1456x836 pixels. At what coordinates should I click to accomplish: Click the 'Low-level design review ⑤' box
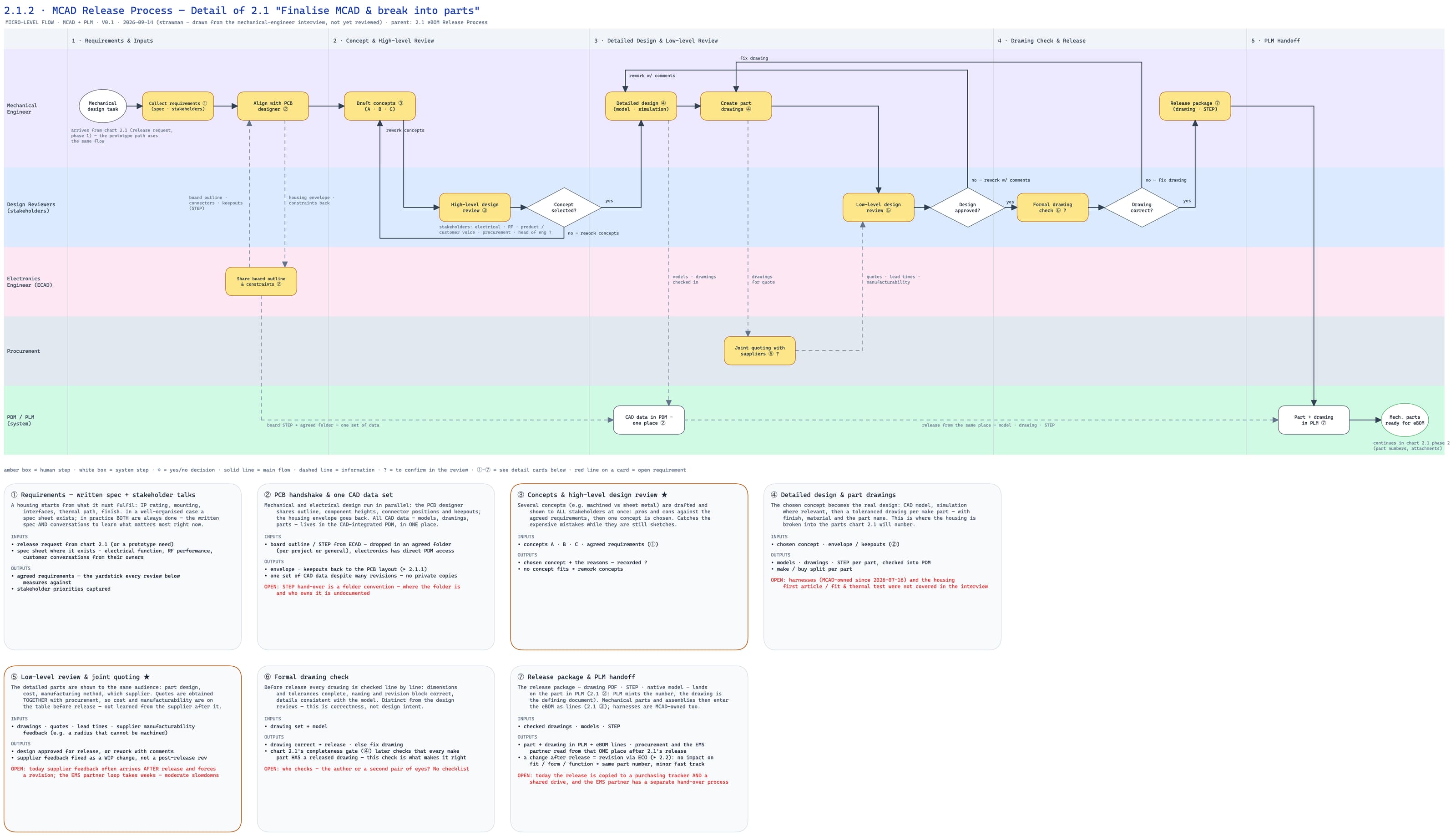pos(878,207)
